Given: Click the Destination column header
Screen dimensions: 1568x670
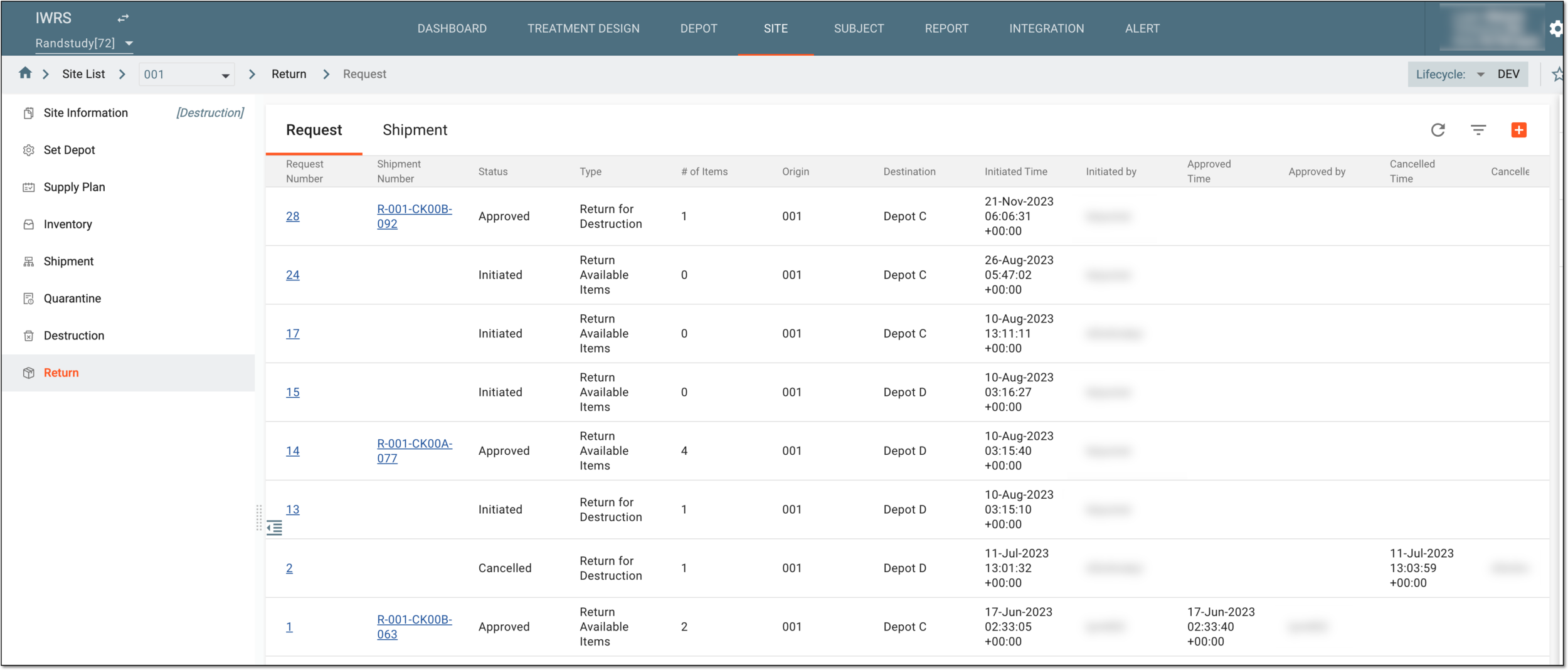Looking at the screenshot, I should click(x=909, y=171).
